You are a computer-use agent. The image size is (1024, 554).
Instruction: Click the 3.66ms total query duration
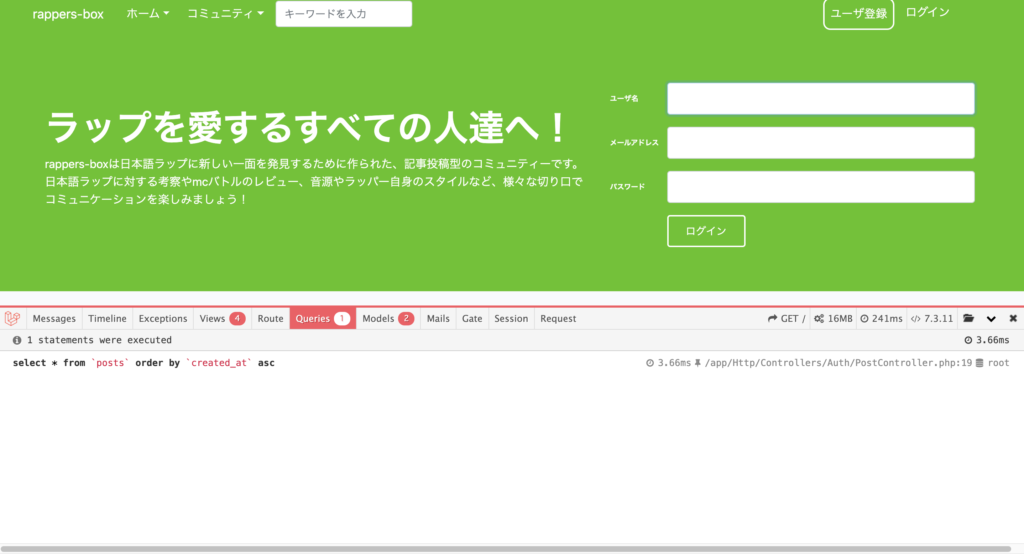987,340
